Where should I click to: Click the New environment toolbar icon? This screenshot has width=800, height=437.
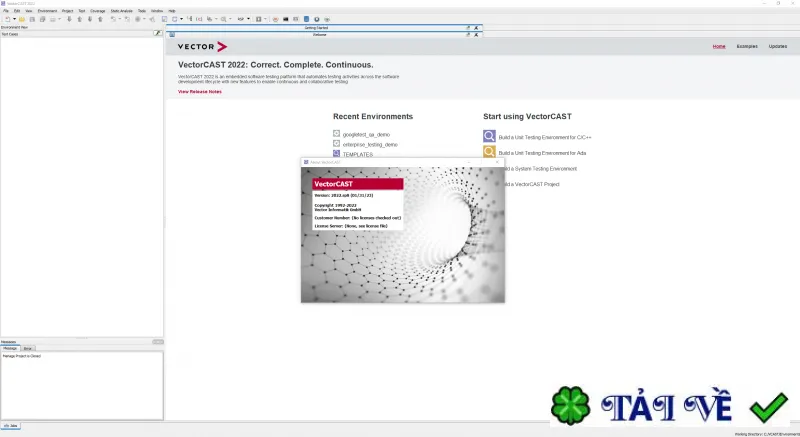pos(8,19)
